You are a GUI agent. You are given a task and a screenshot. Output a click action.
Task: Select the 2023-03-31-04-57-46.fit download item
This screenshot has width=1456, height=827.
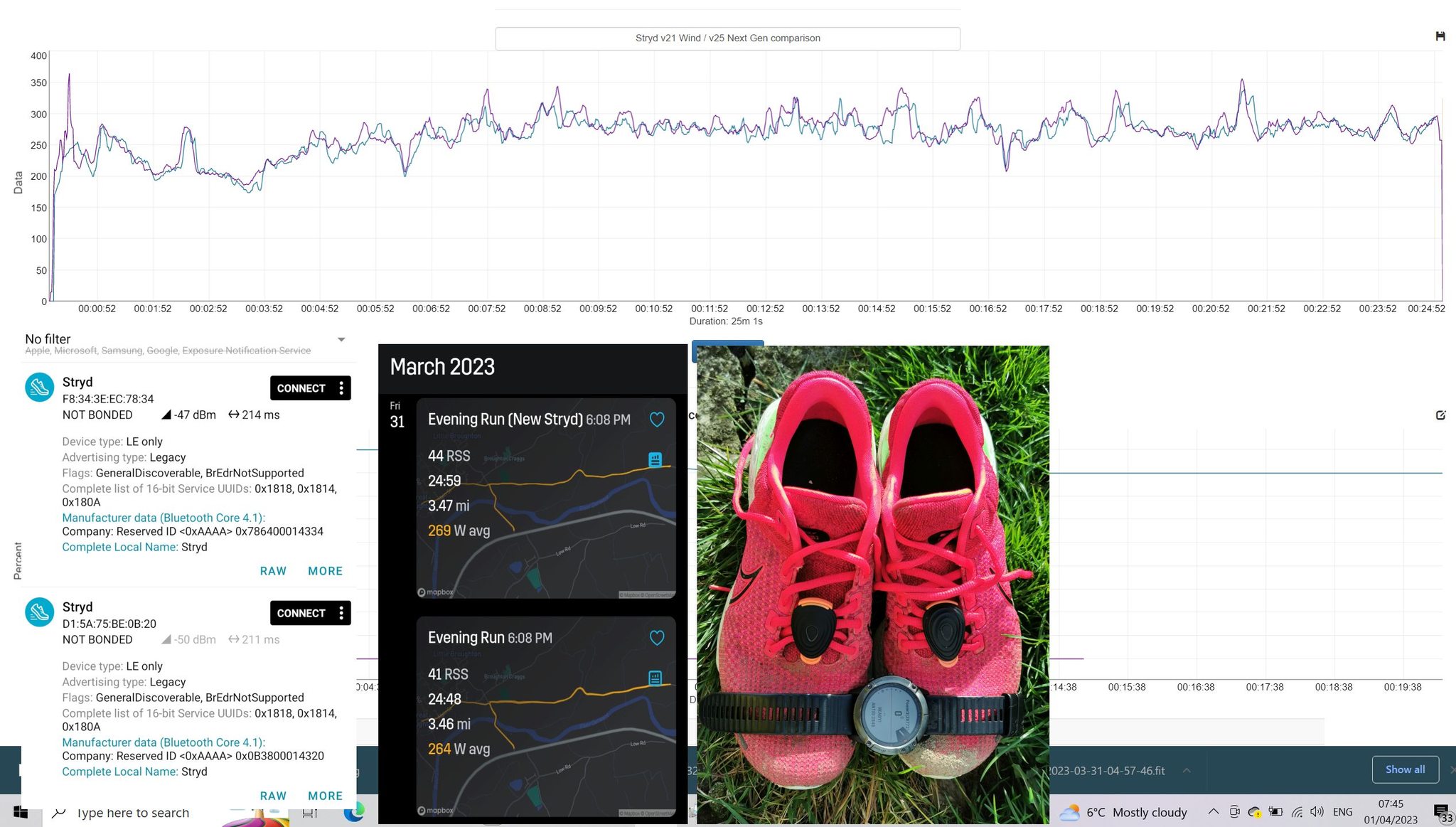pos(1107,770)
